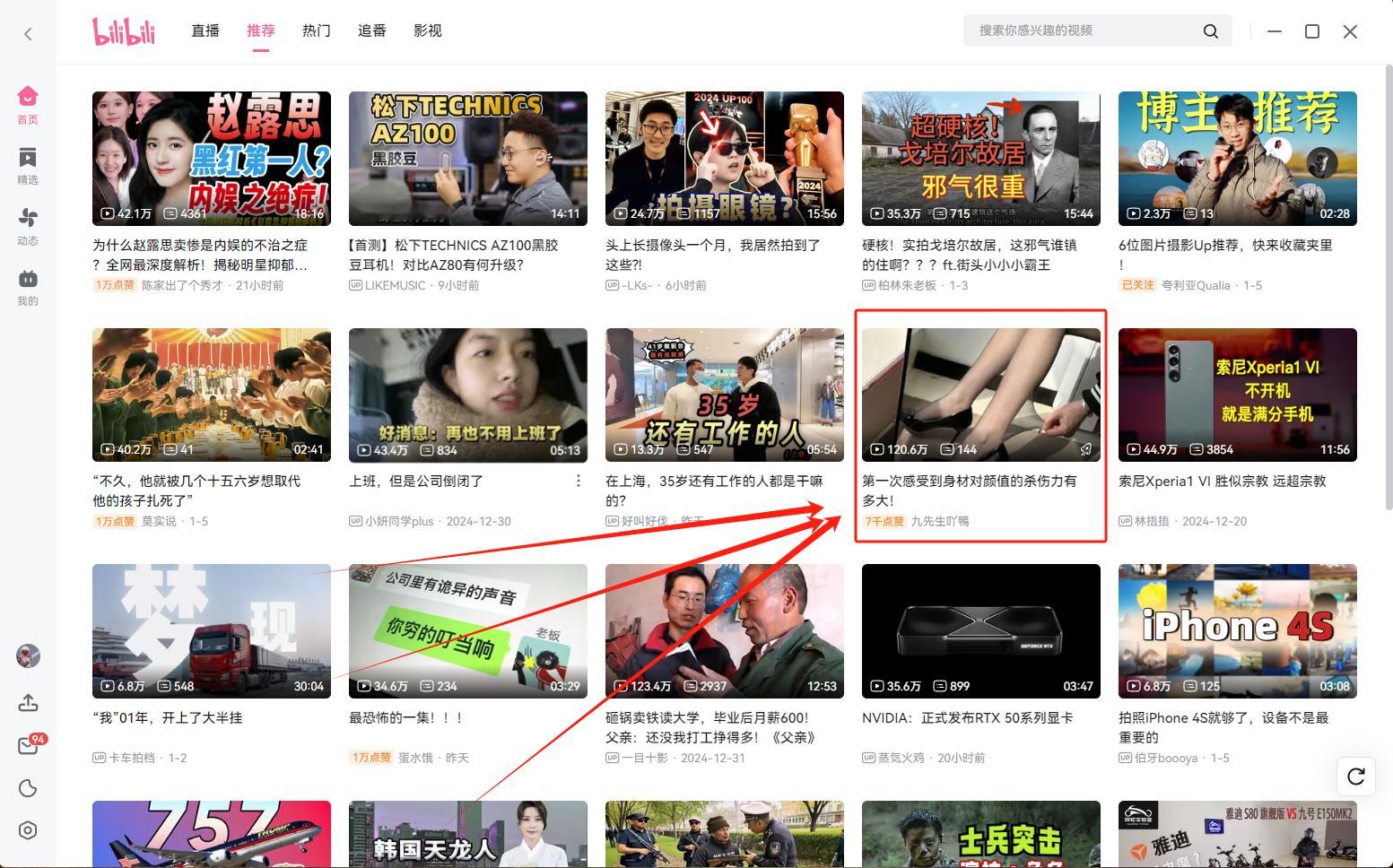
Task: Open uploader LIKEMUSIC's page
Action: (396, 285)
